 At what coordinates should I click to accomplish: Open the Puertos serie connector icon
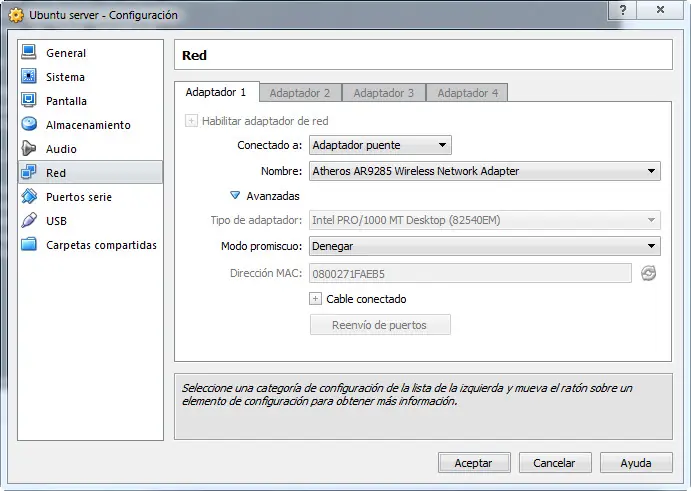click(29, 196)
